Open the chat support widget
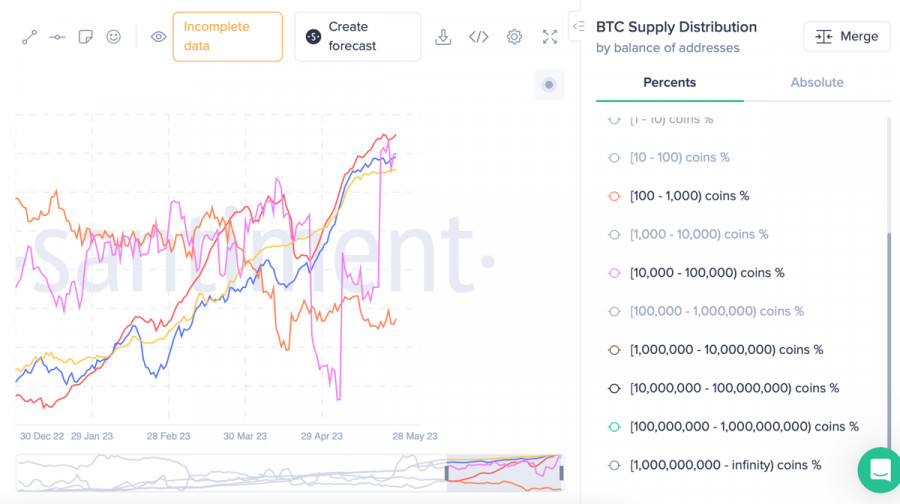Image resolution: width=900 pixels, height=504 pixels. pyautogui.click(x=880, y=469)
